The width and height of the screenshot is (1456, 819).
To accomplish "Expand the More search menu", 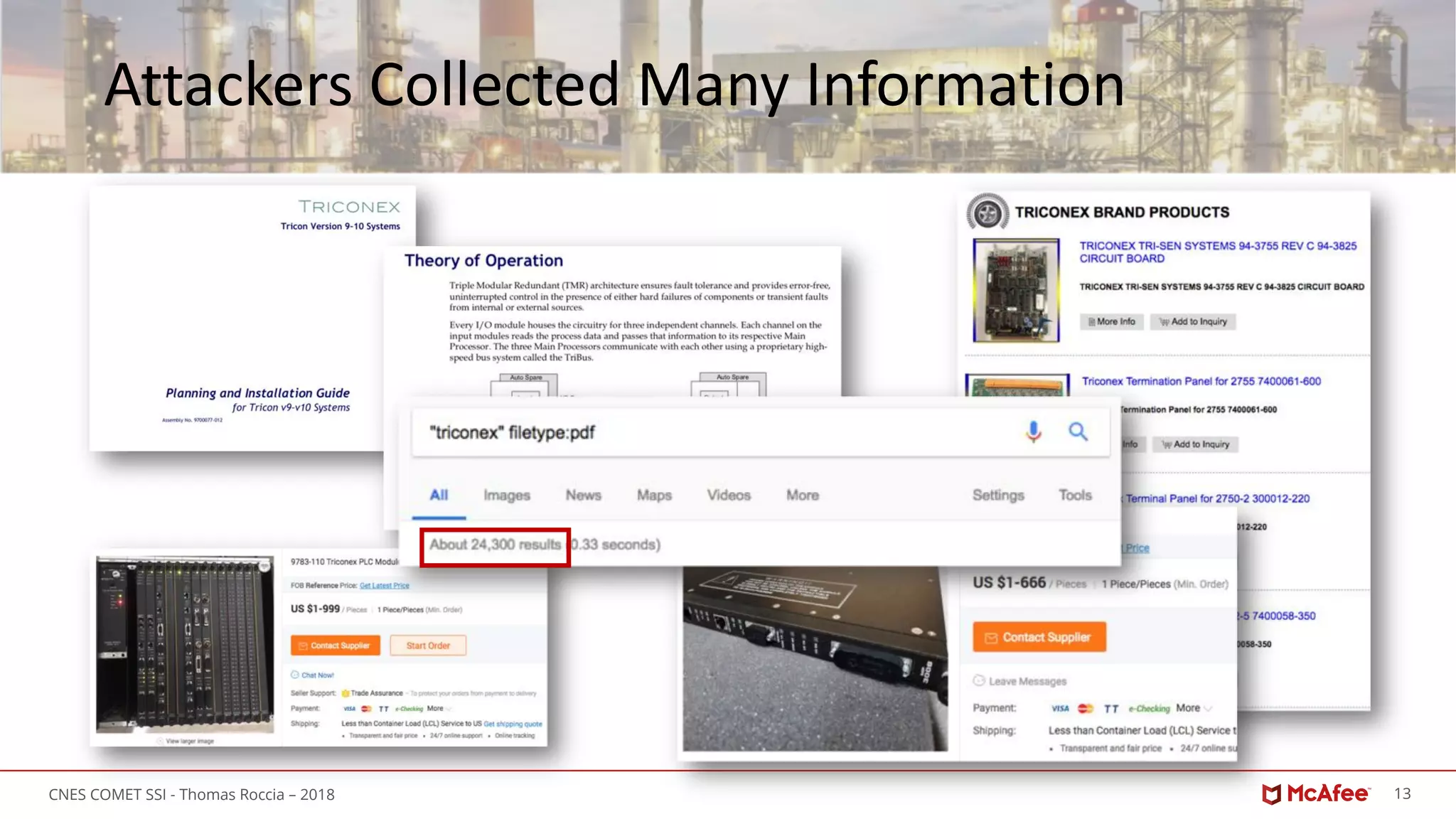I will (803, 495).
